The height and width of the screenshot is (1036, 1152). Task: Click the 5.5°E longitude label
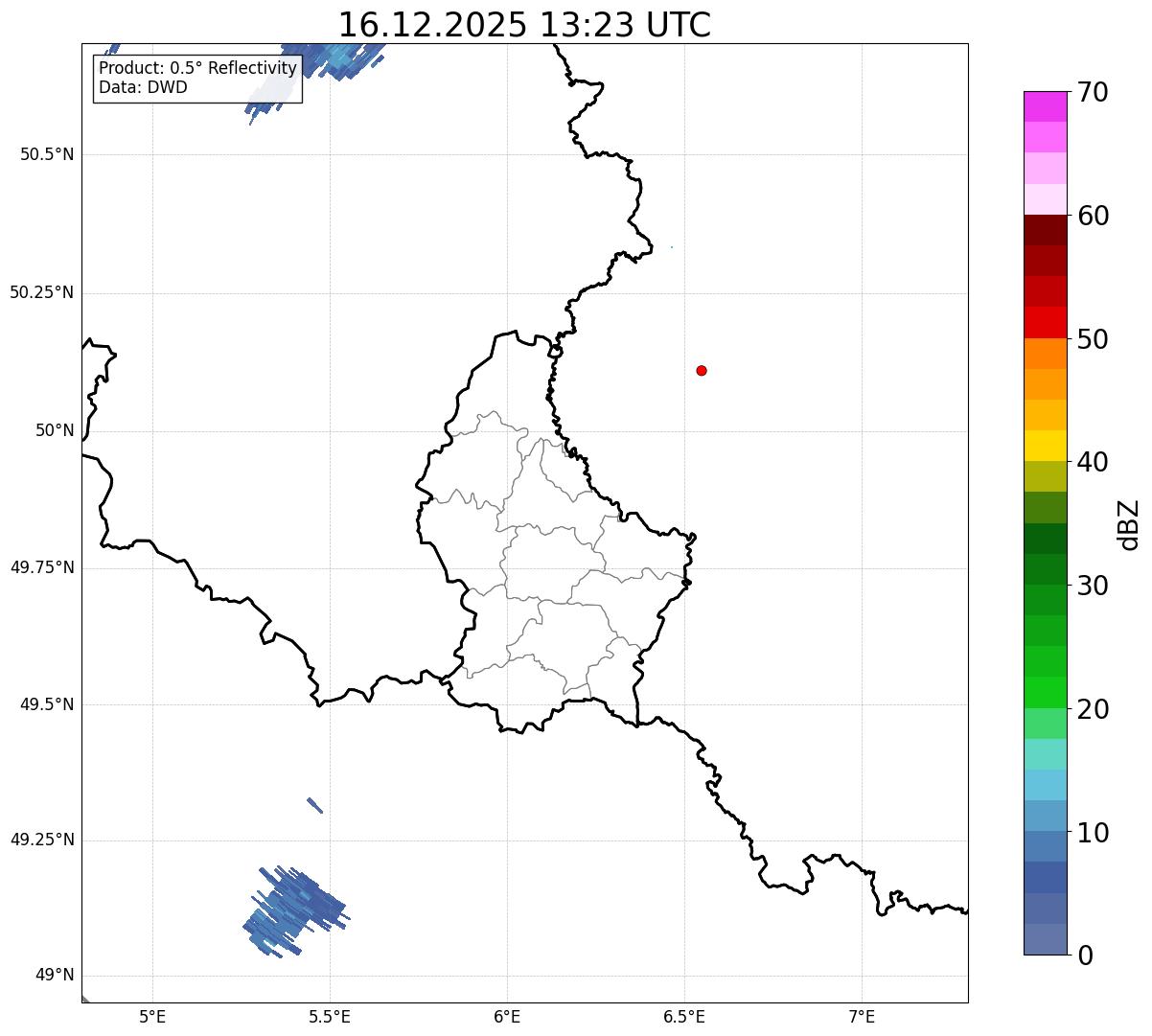[330, 1017]
